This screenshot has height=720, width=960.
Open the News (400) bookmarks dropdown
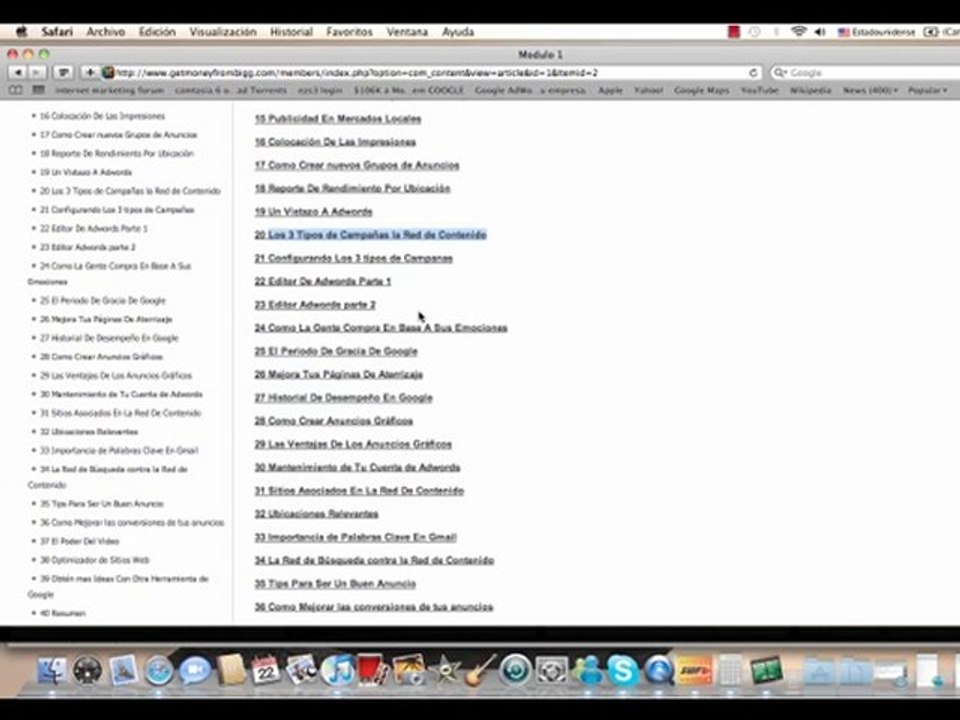(870, 91)
